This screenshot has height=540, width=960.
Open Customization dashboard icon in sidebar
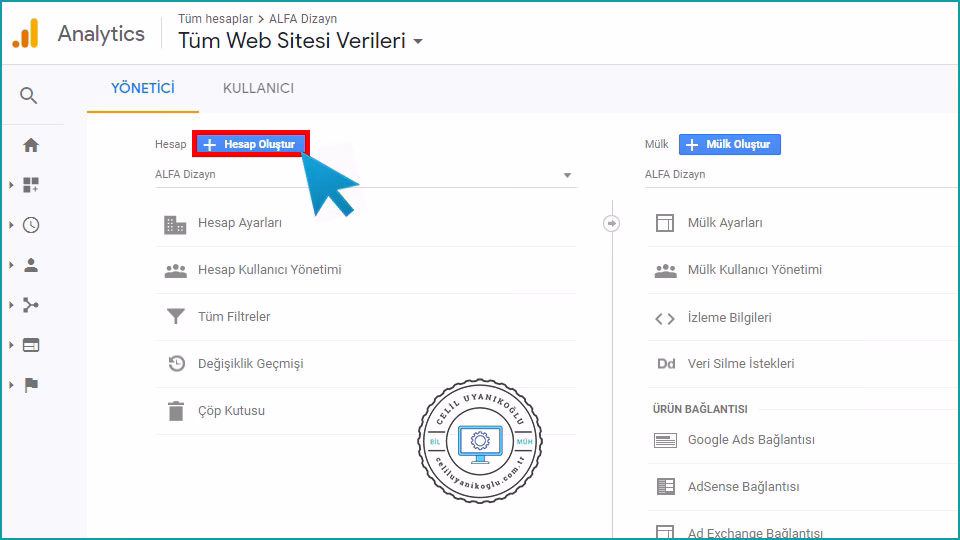pyautogui.click(x=31, y=185)
